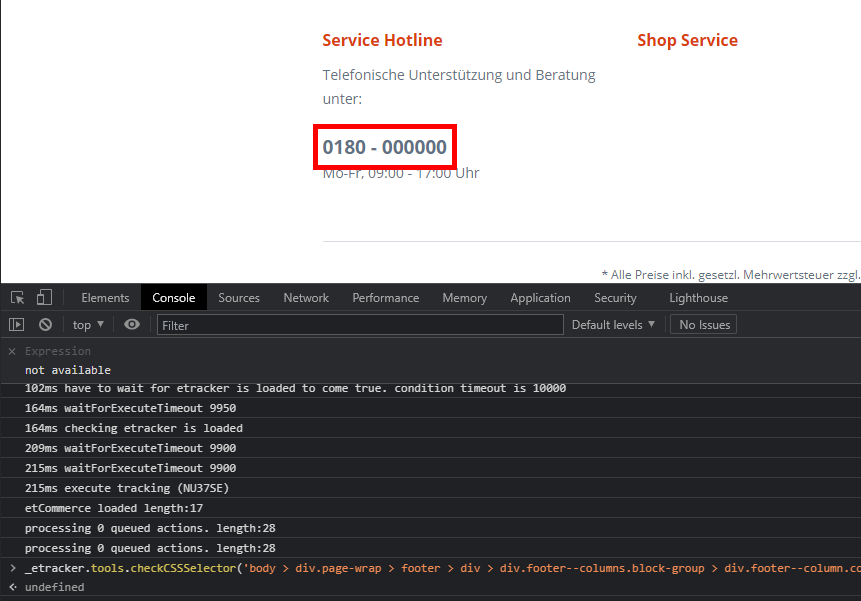Click the 'not available' expression result
The height and width of the screenshot is (601, 861).
click(x=68, y=370)
